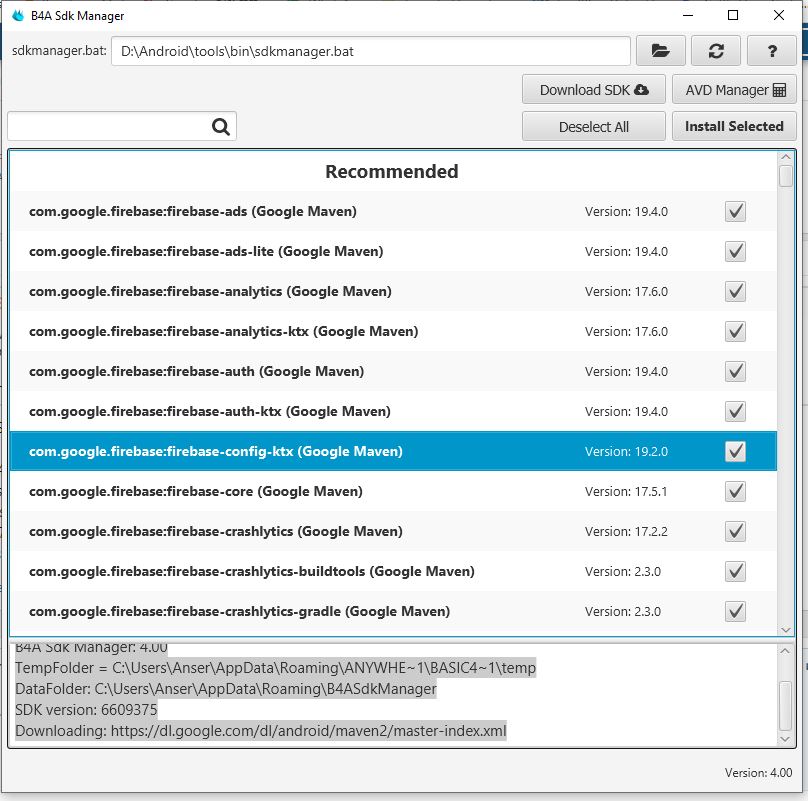Click Install Selected button
Screen dimensions: 808x801
(x=734, y=126)
